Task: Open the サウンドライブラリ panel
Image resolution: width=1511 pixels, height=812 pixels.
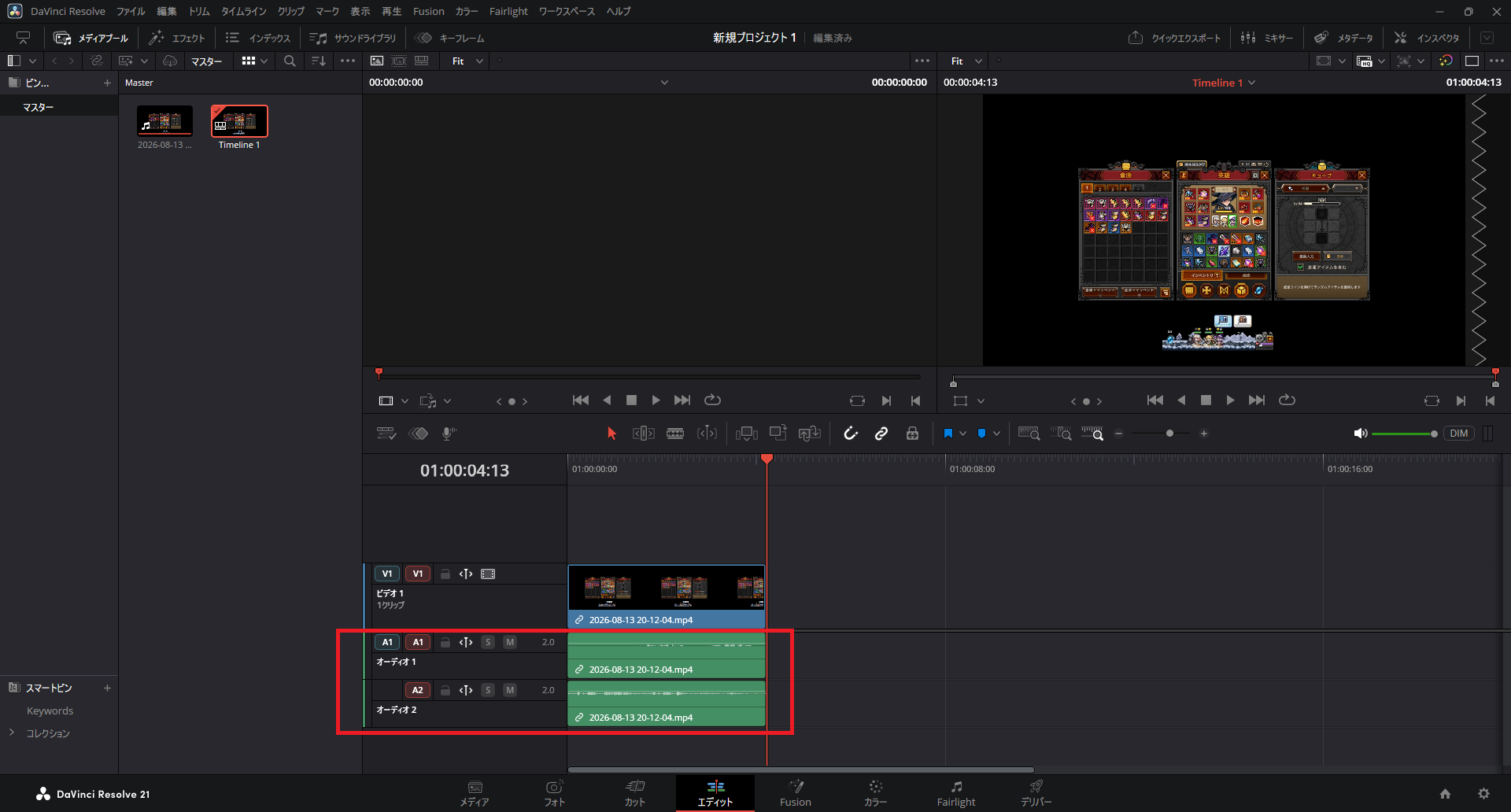Action: (353, 38)
